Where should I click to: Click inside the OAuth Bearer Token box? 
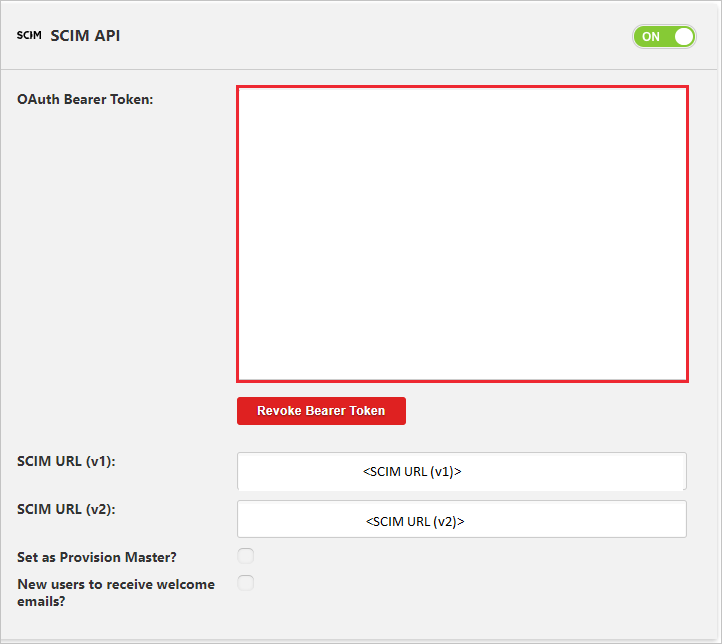click(x=462, y=234)
